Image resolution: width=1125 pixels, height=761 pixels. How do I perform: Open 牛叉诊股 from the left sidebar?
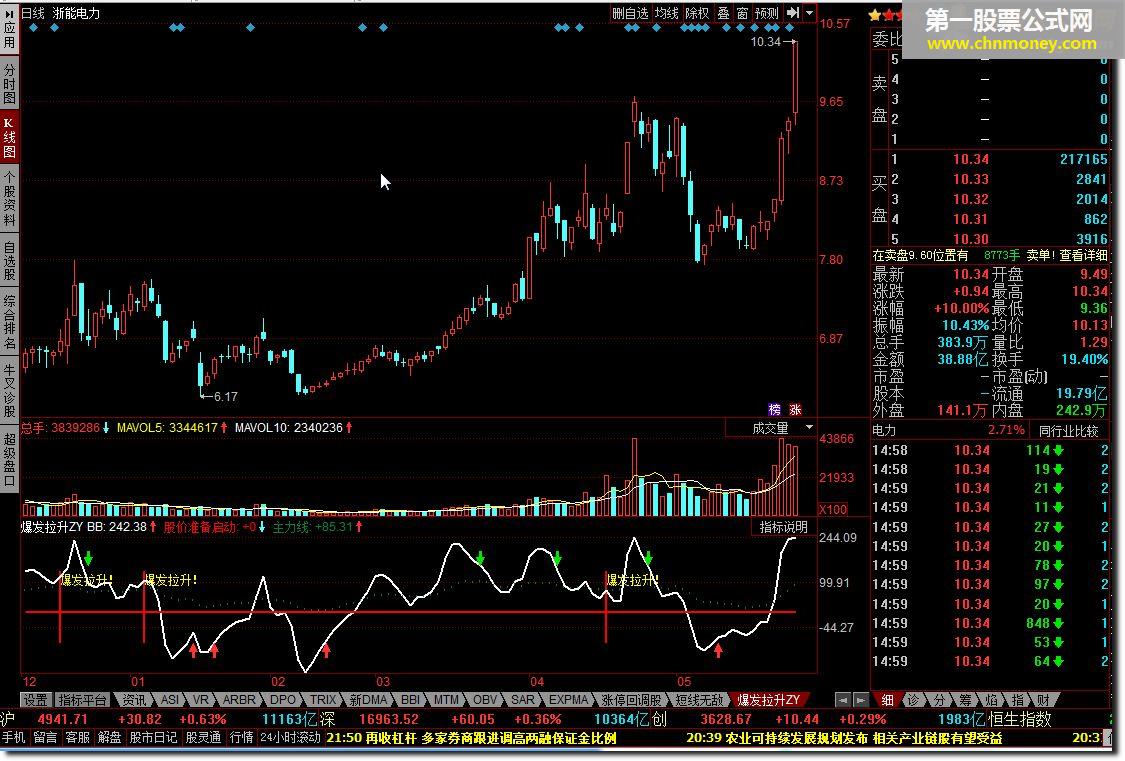pos(9,390)
